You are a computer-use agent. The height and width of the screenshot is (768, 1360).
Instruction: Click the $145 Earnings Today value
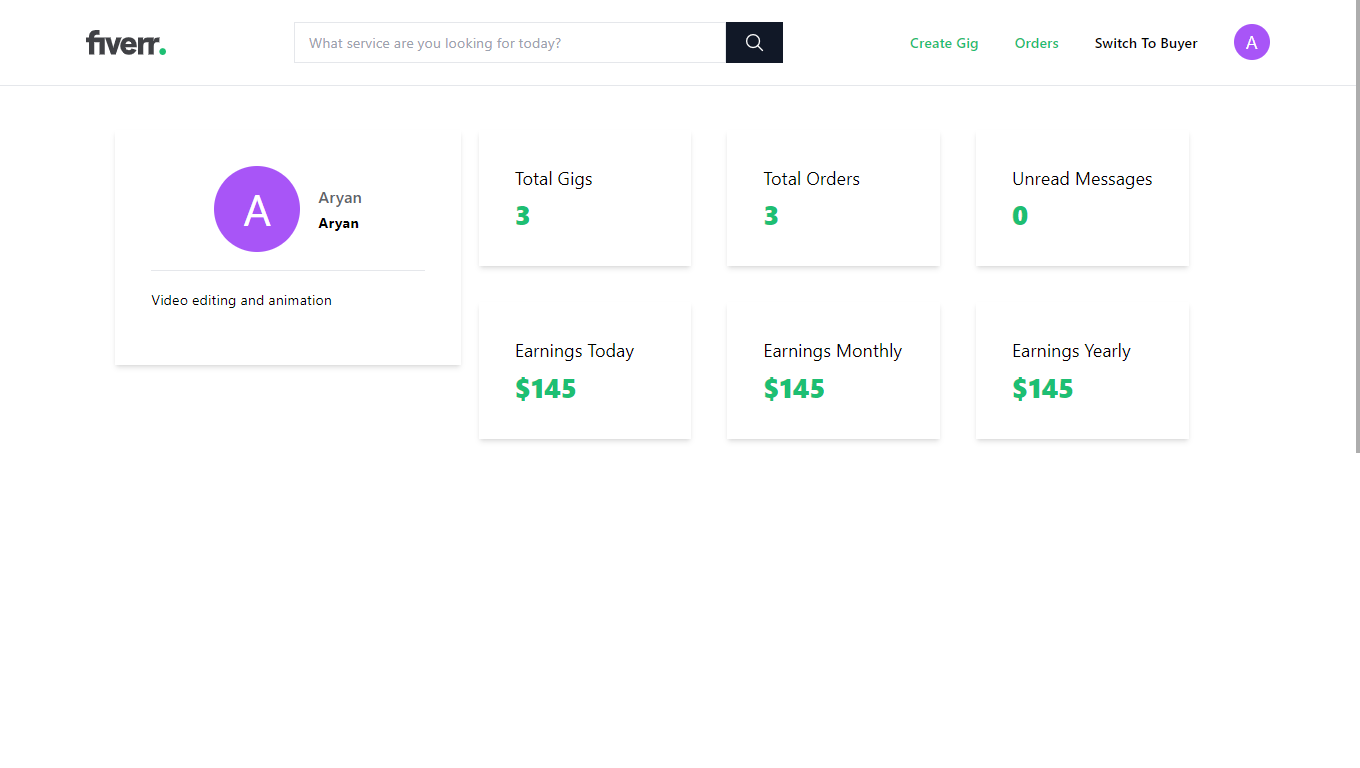tap(545, 388)
